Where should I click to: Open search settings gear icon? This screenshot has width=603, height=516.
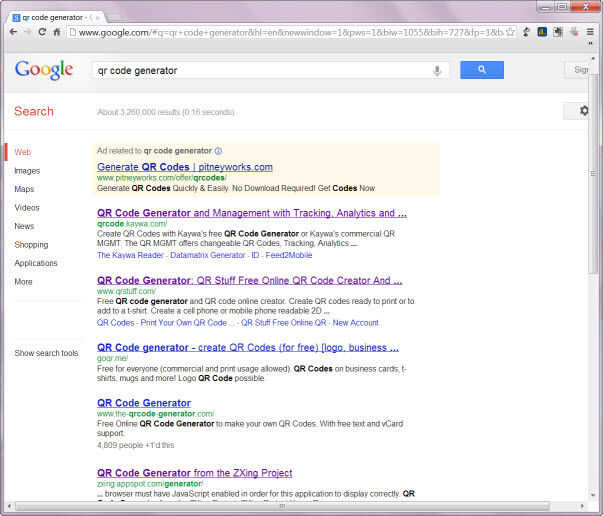584,111
